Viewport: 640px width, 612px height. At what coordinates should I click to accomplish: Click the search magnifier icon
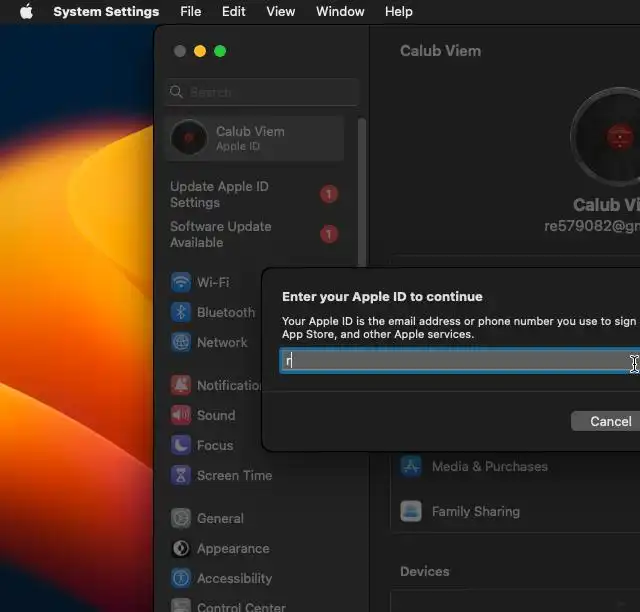[176, 92]
